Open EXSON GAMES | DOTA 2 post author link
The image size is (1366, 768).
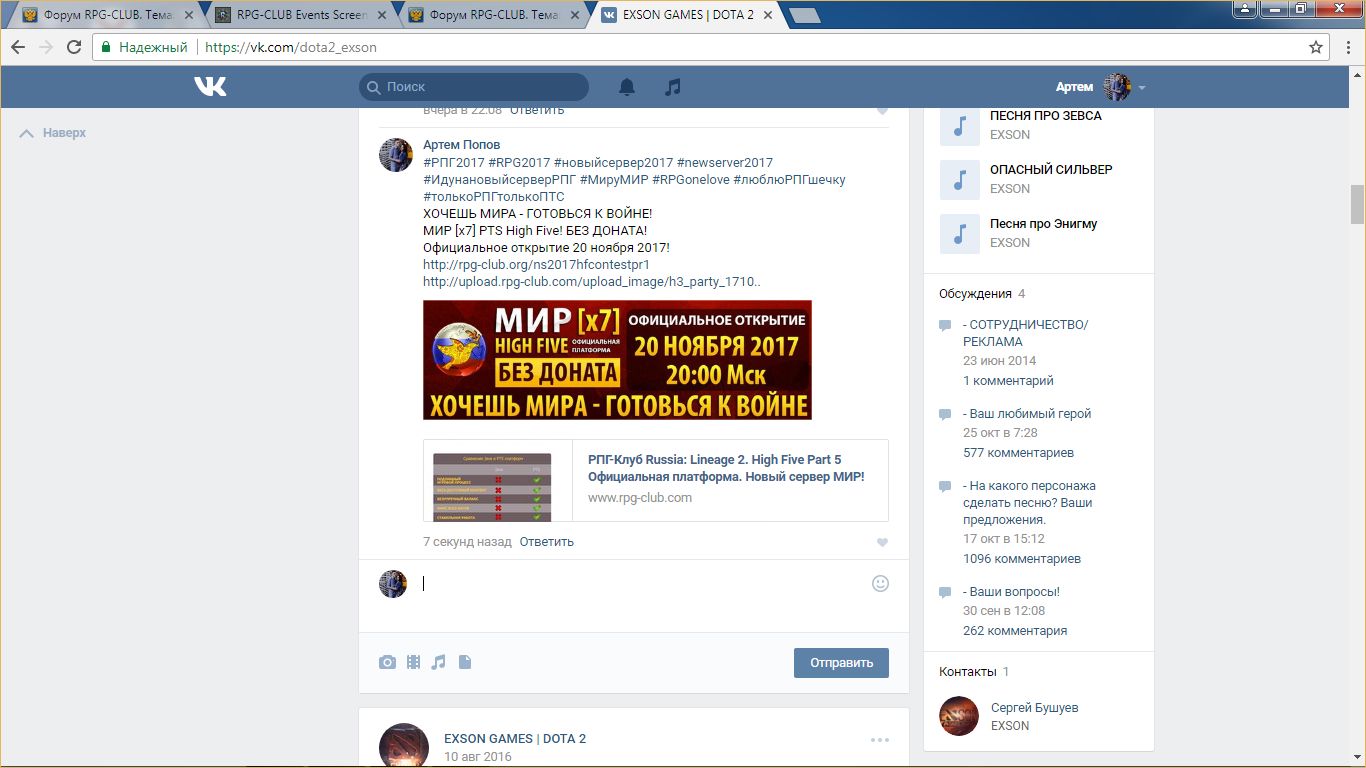(515, 739)
